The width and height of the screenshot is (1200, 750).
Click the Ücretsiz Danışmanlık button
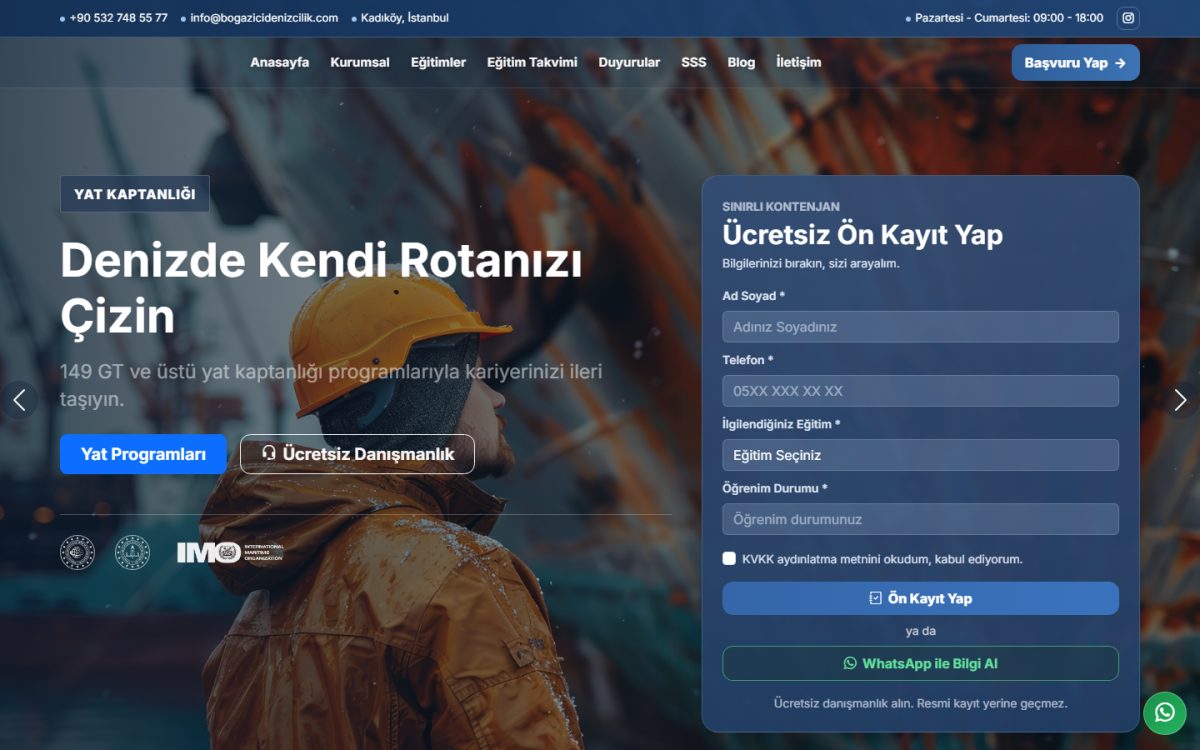click(x=357, y=454)
